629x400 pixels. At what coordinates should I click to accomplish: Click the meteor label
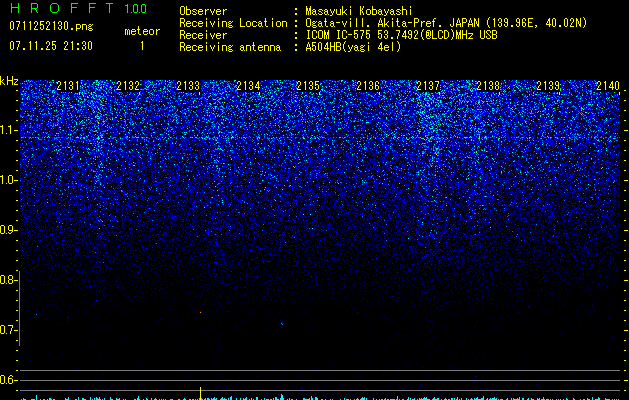tap(142, 31)
